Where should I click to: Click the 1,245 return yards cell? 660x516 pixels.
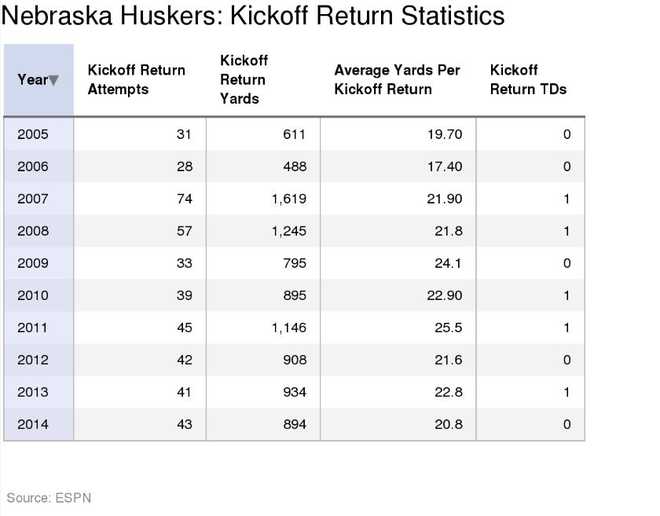tap(288, 231)
